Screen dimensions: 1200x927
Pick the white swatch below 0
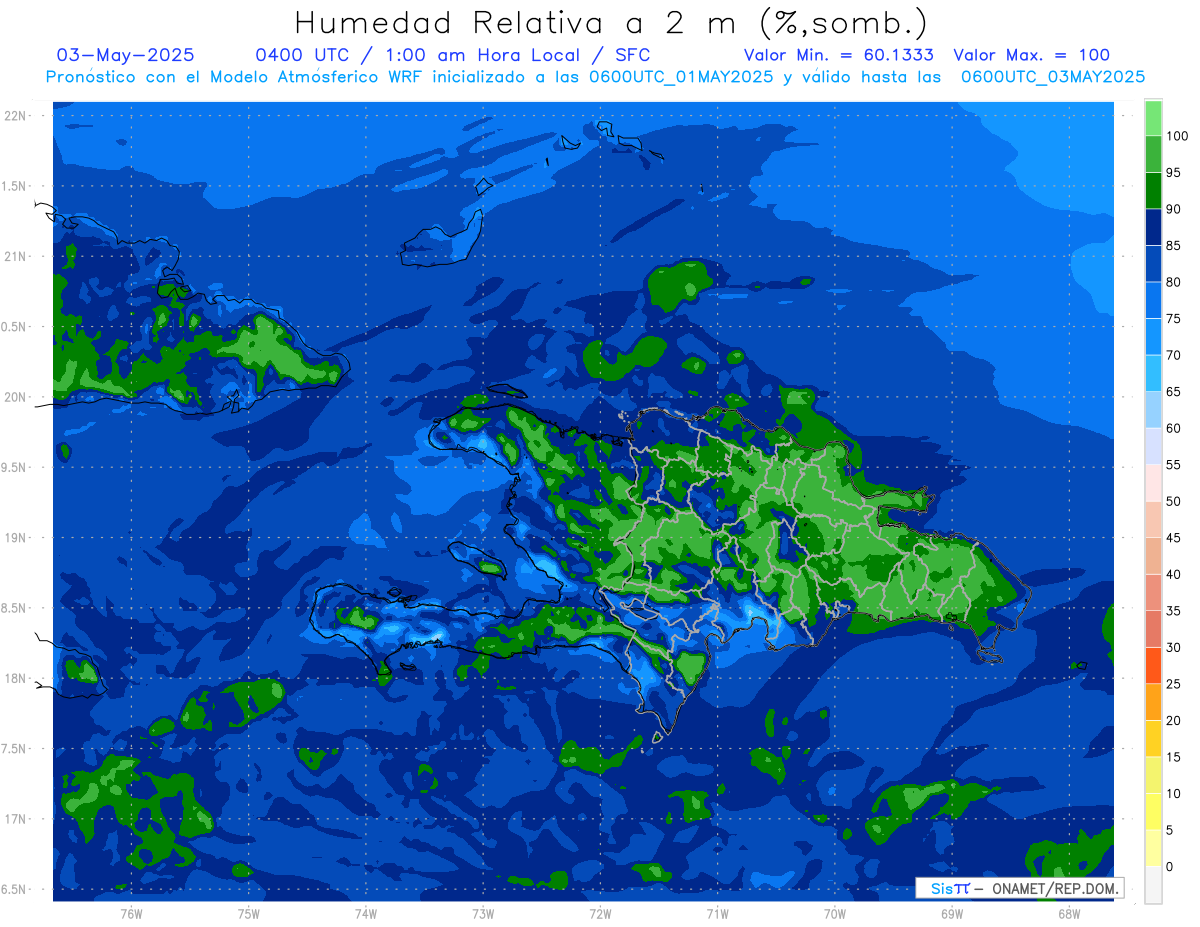[x=1153, y=884]
